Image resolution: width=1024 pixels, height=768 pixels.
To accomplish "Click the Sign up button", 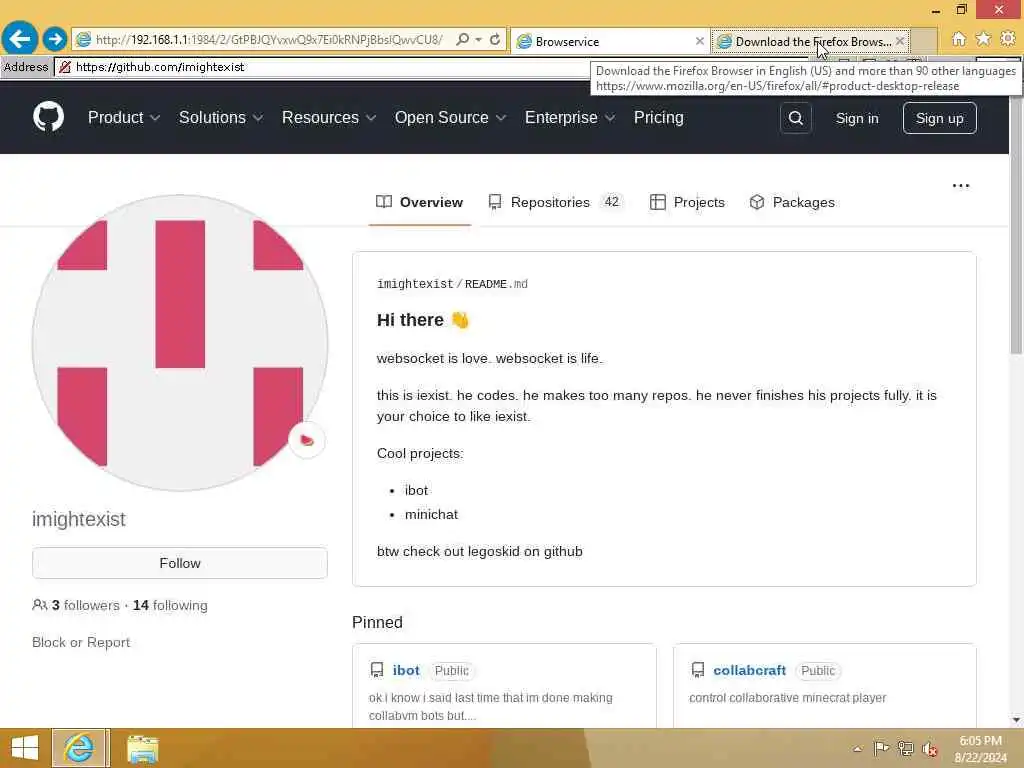I will 939,118.
